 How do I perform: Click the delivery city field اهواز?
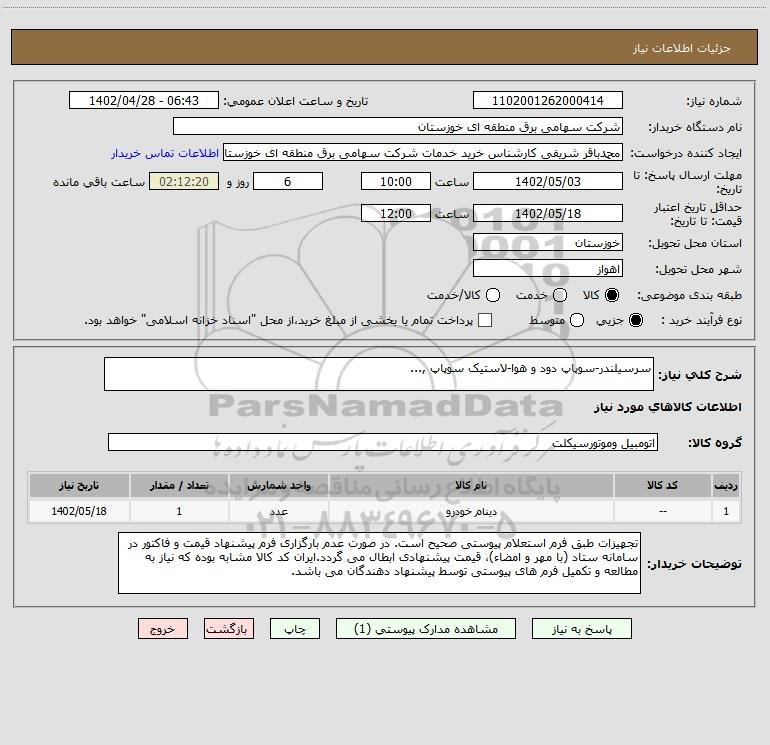point(548,269)
